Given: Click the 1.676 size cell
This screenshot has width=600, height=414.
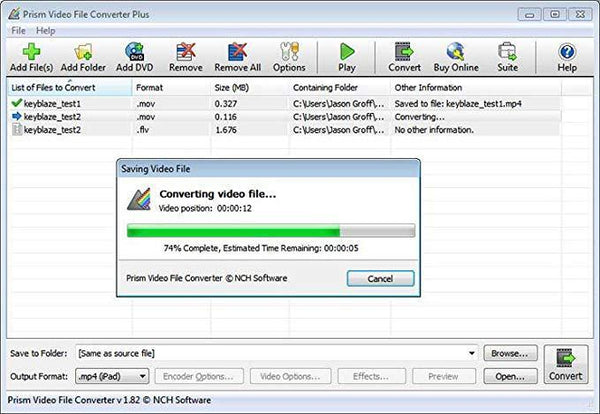Looking at the screenshot, I should click(226, 130).
